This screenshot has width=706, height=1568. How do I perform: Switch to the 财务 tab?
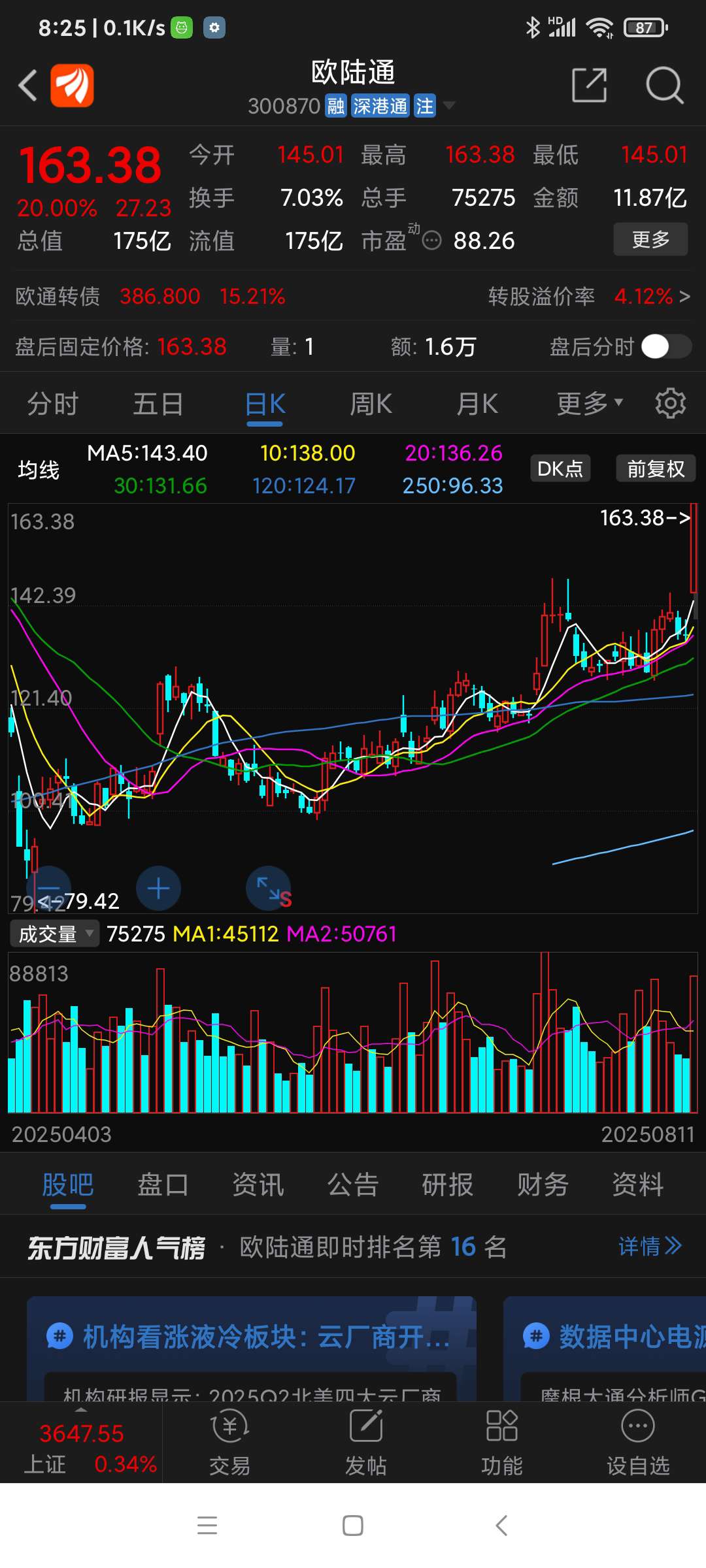click(543, 1184)
